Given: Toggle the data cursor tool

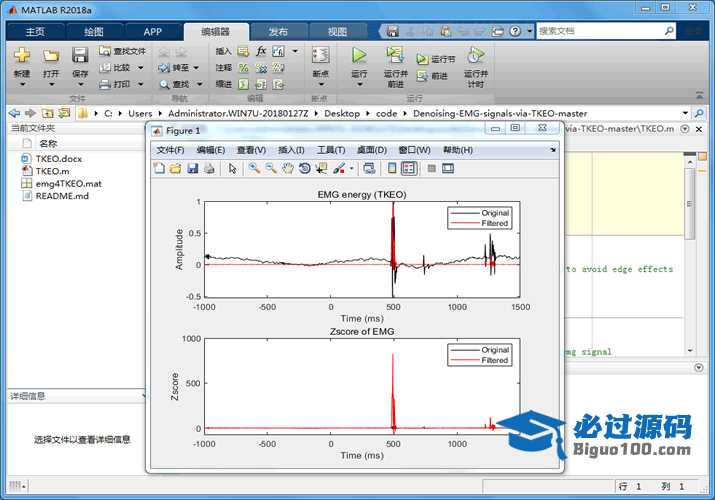Looking at the screenshot, I should pos(321,169).
